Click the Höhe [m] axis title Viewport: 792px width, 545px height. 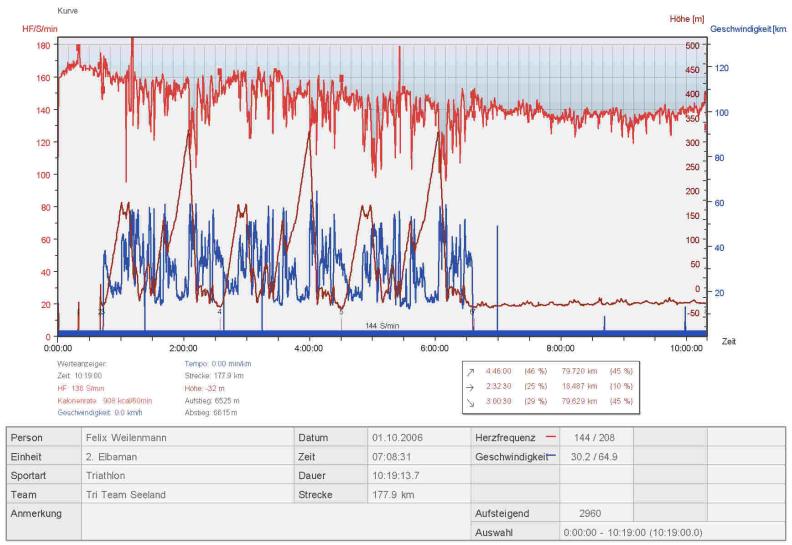click(685, 19)
